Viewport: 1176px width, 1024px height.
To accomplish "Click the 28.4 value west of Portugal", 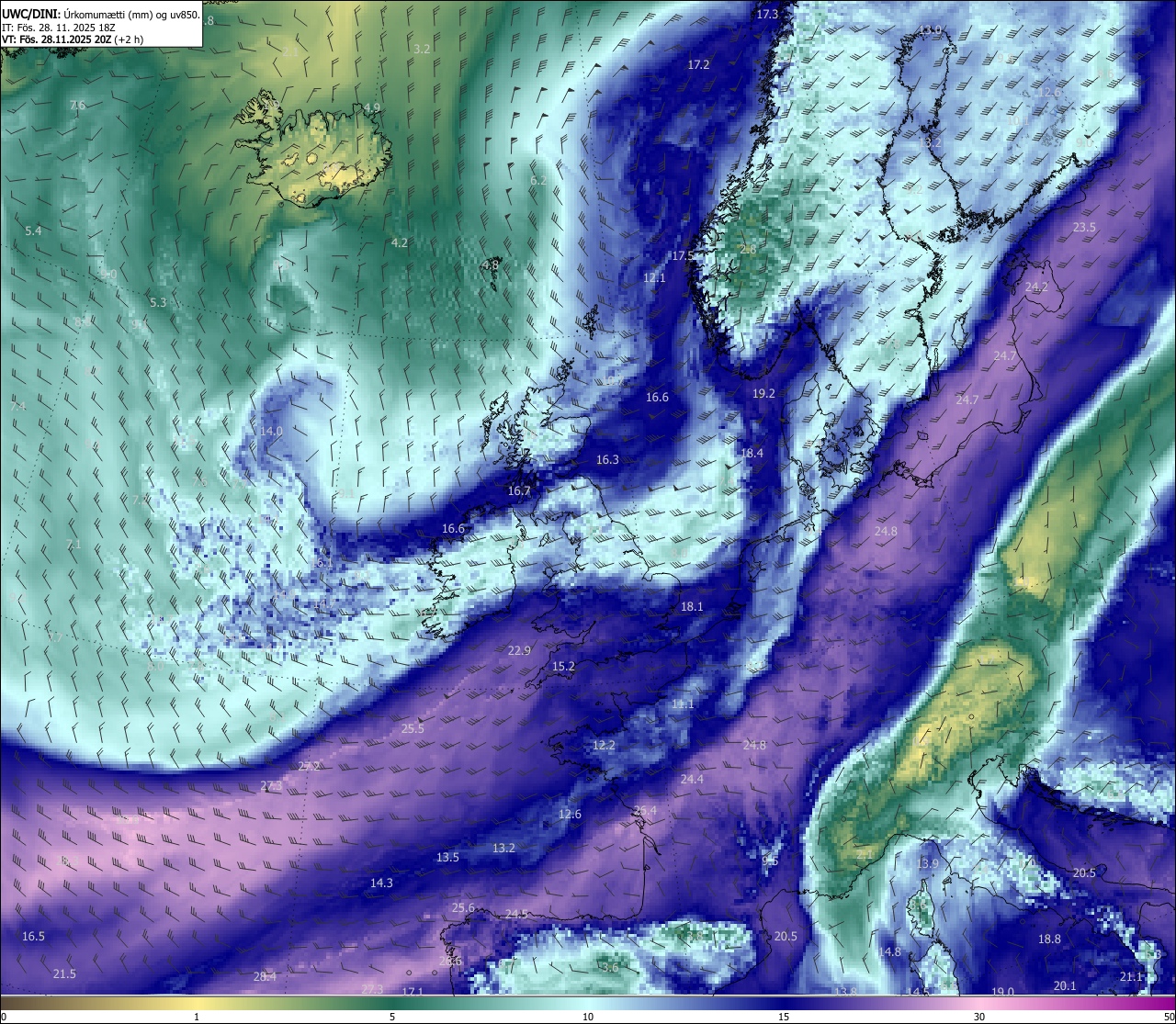I will [x=265, y=976].
